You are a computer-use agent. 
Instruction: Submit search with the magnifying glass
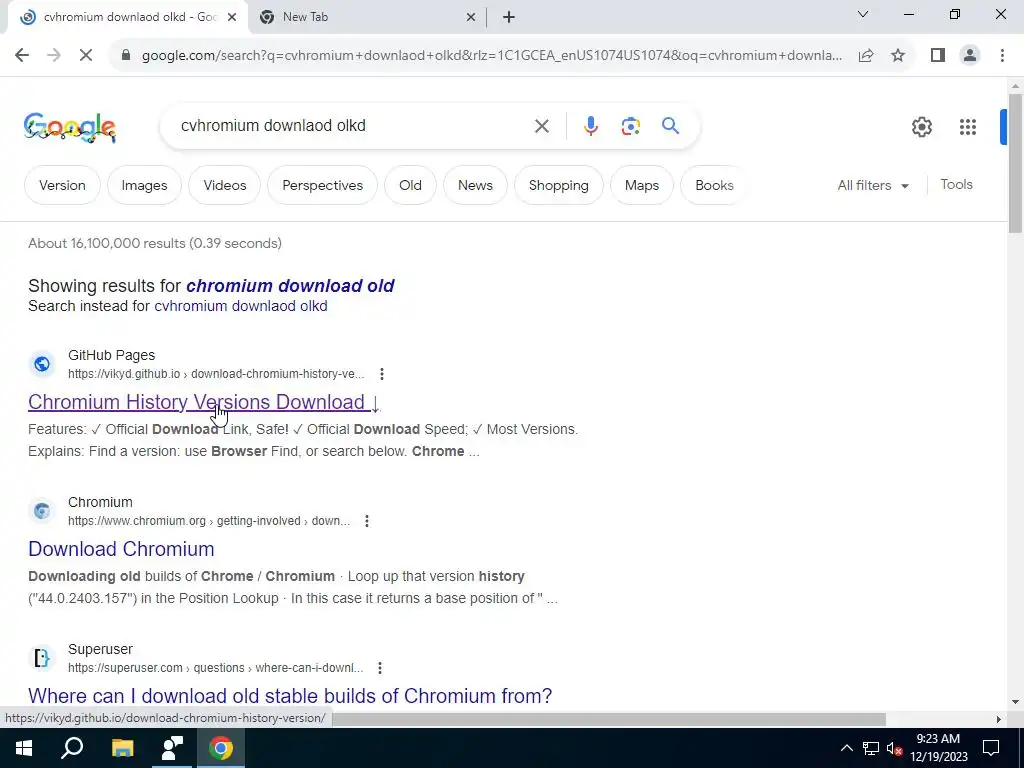[670, 125]
